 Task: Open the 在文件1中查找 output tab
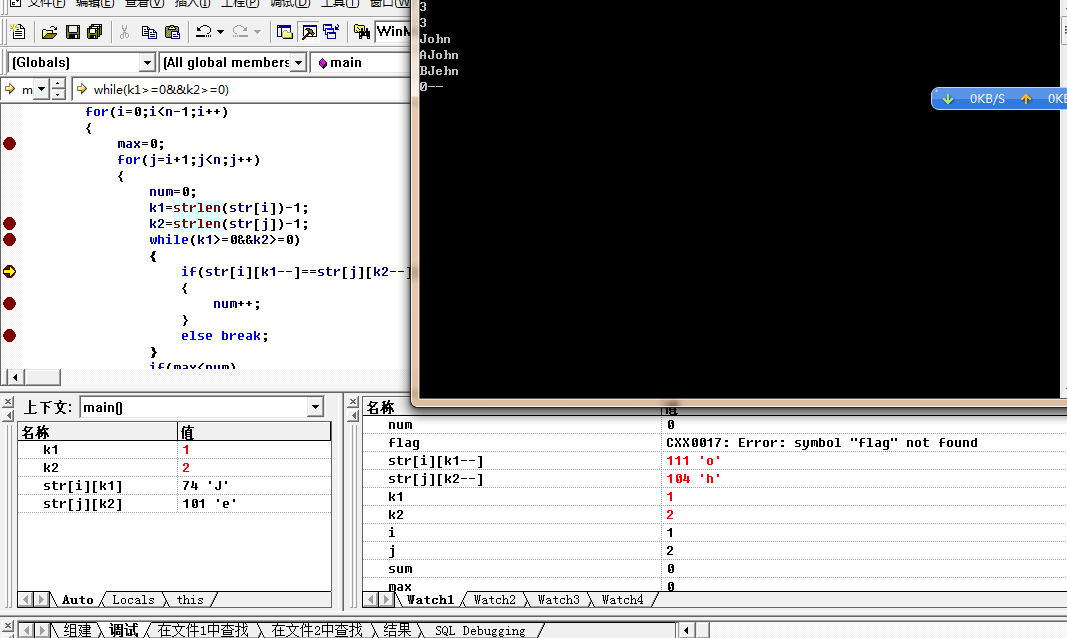tap(203, 631)
